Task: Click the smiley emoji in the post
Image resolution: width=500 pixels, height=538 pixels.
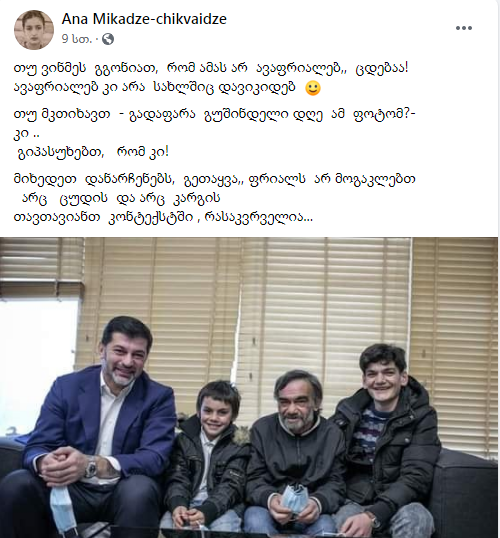Action: coord(313,88)
